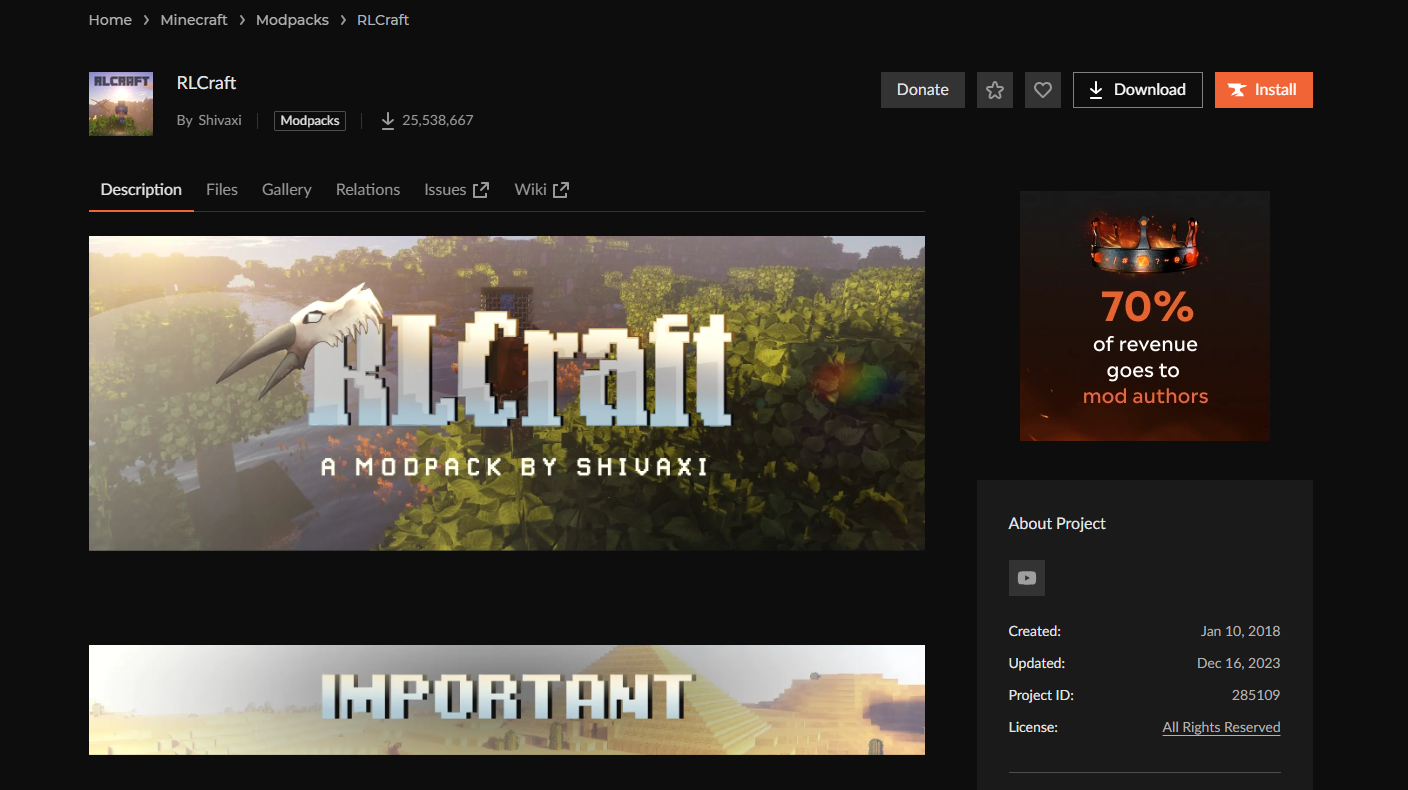Click the RLCraft project avatar thumbnail

[x=121, y=104]
